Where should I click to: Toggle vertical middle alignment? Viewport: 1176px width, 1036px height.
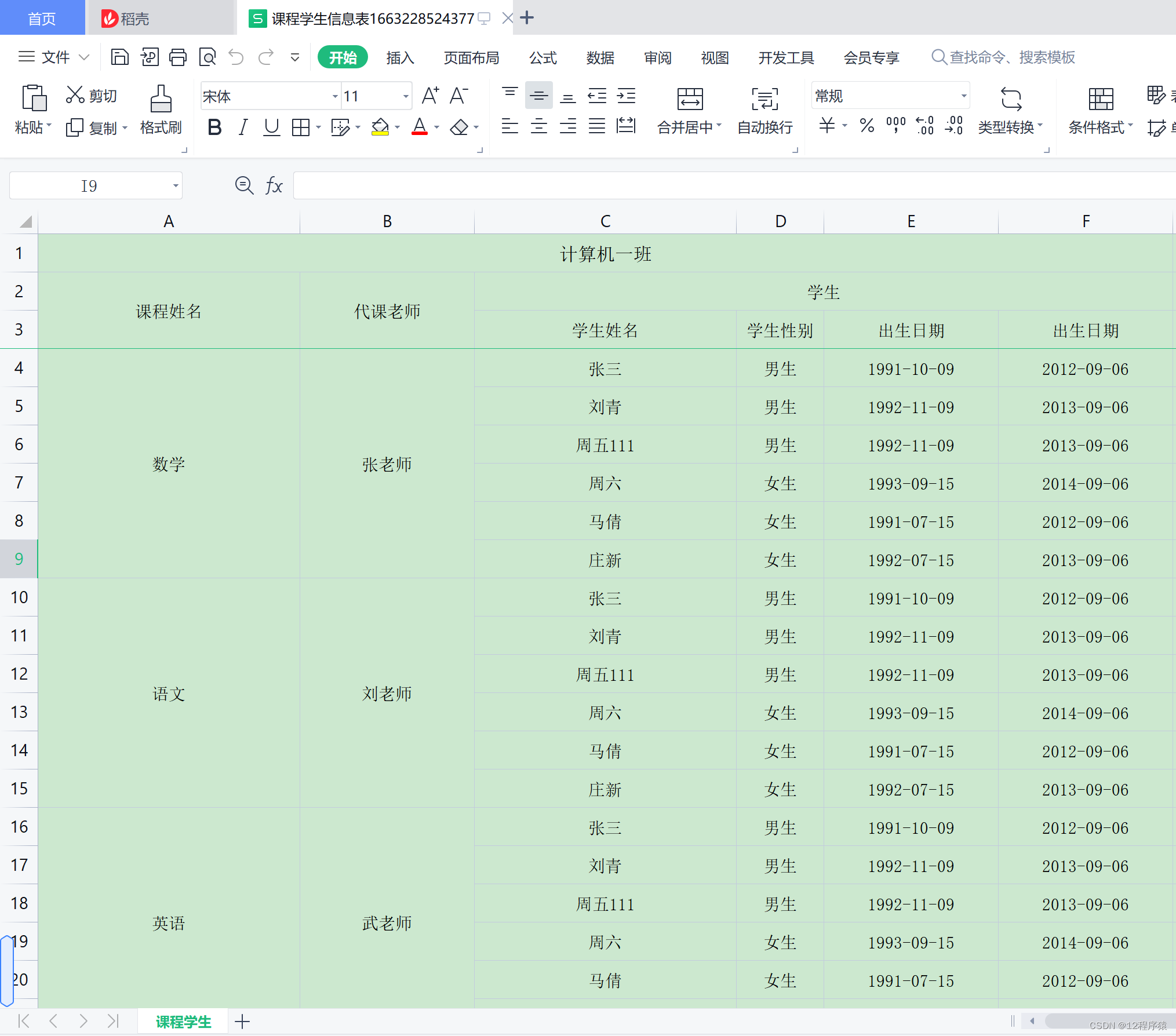click(539, 96)
